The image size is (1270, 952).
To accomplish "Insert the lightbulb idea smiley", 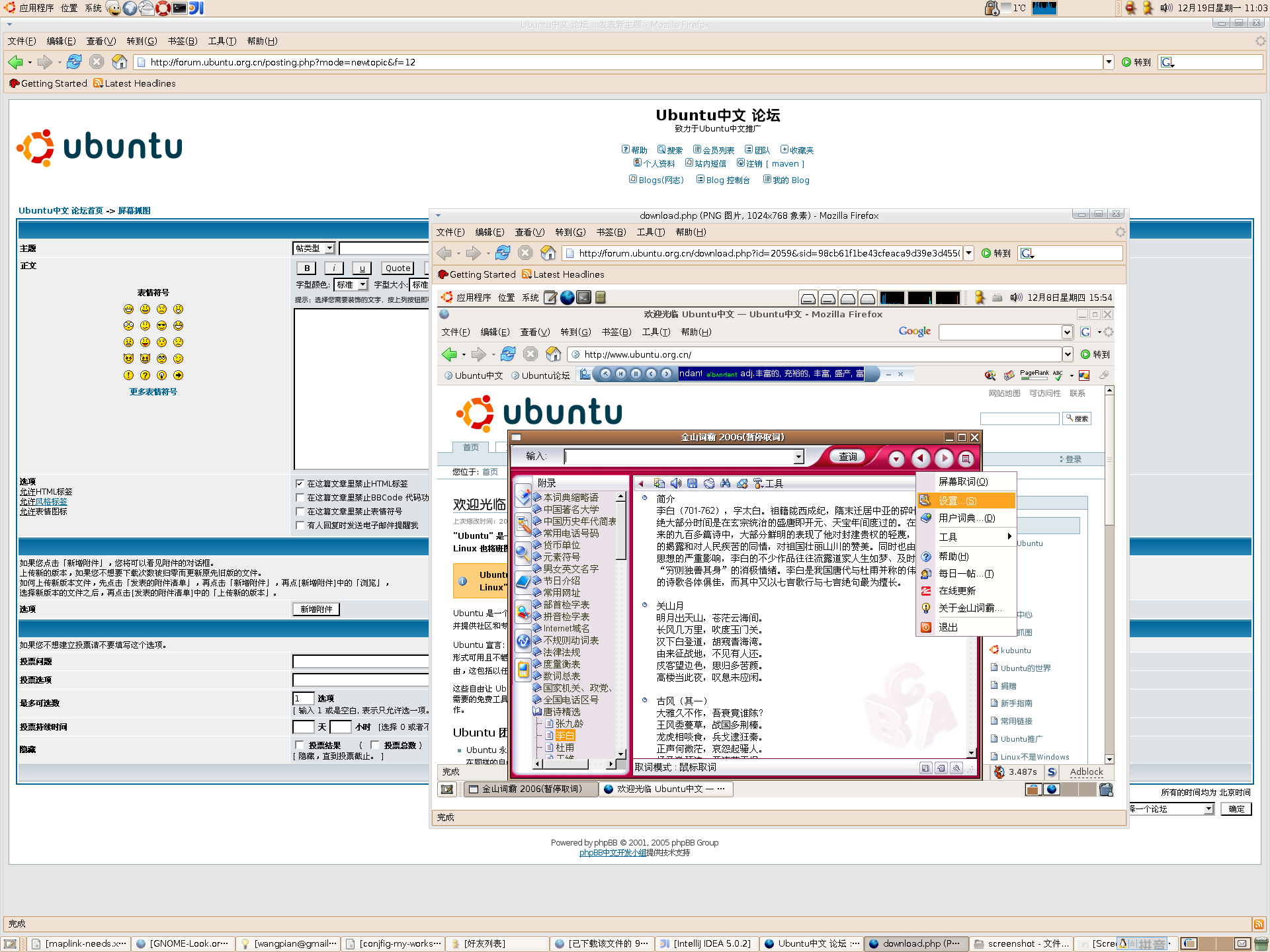I will point(161,376).
